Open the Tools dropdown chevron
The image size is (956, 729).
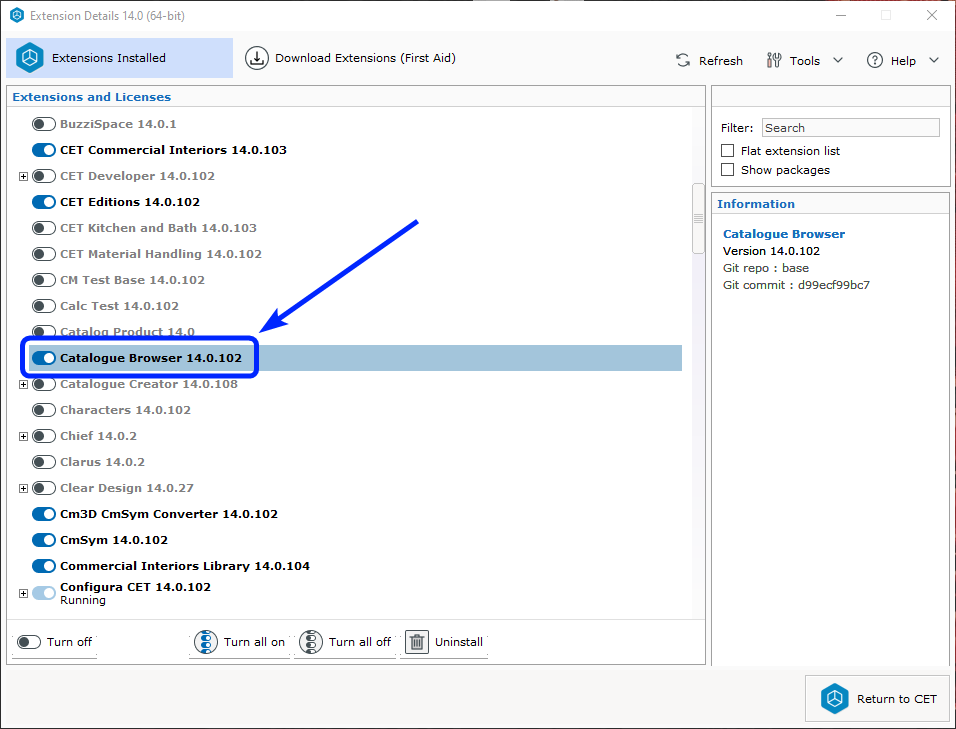tap(838, 60)
